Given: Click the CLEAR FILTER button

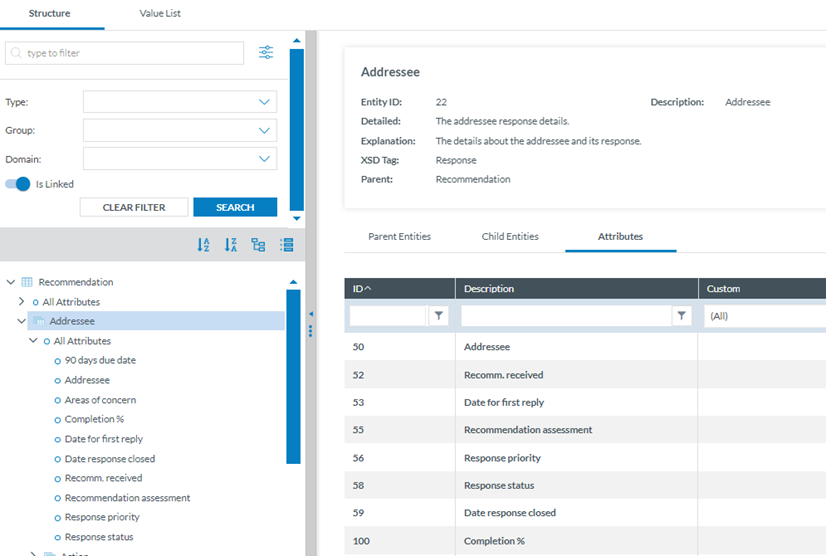Looking at the screenshot, I should [x=133, y=207].
